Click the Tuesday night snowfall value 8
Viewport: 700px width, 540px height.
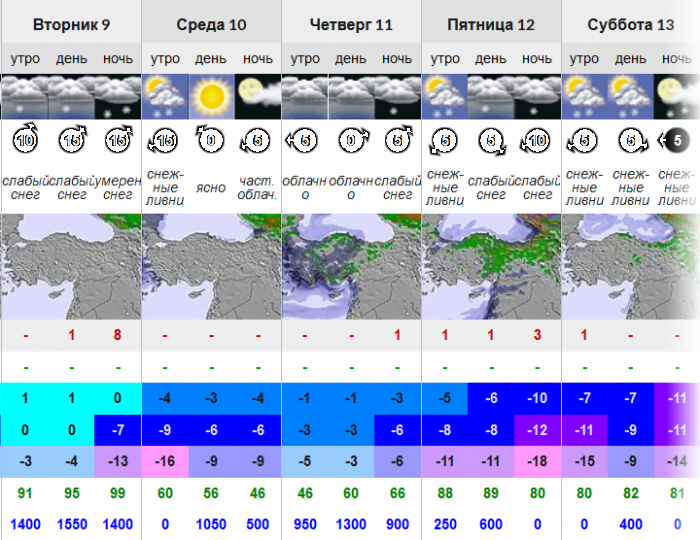pos(117,335)
